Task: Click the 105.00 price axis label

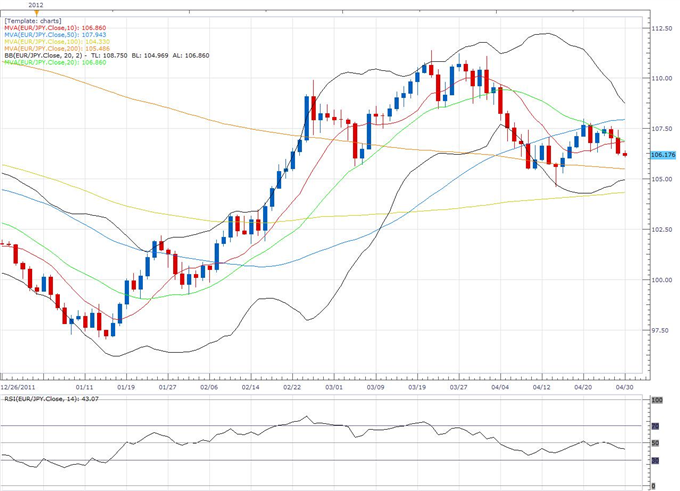Action: coord(662,179)
